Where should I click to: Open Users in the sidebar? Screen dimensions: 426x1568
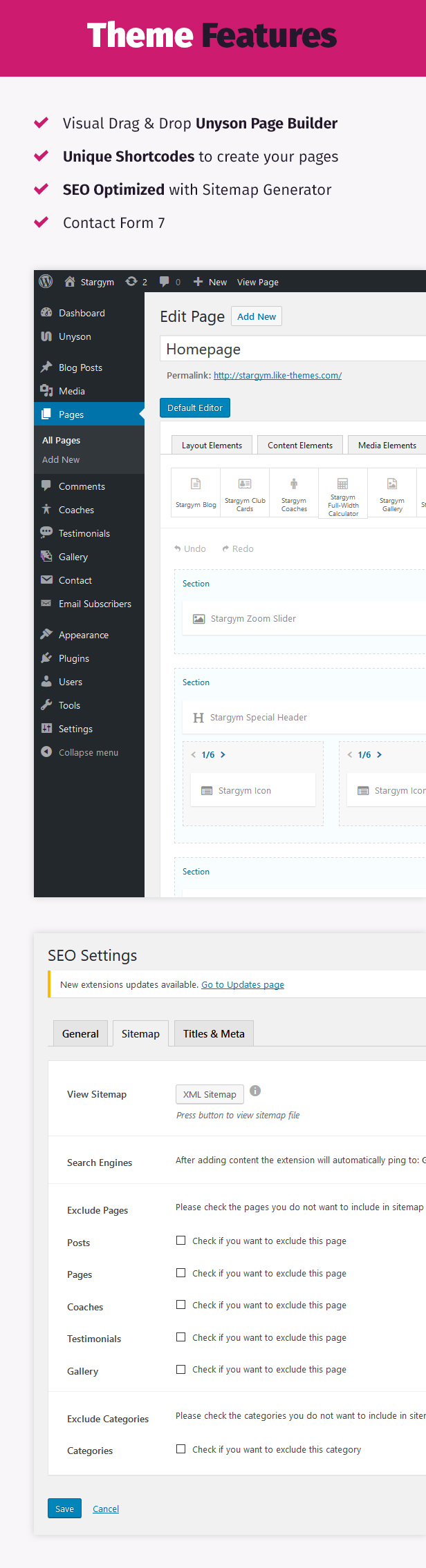click(x=89, y=682)
